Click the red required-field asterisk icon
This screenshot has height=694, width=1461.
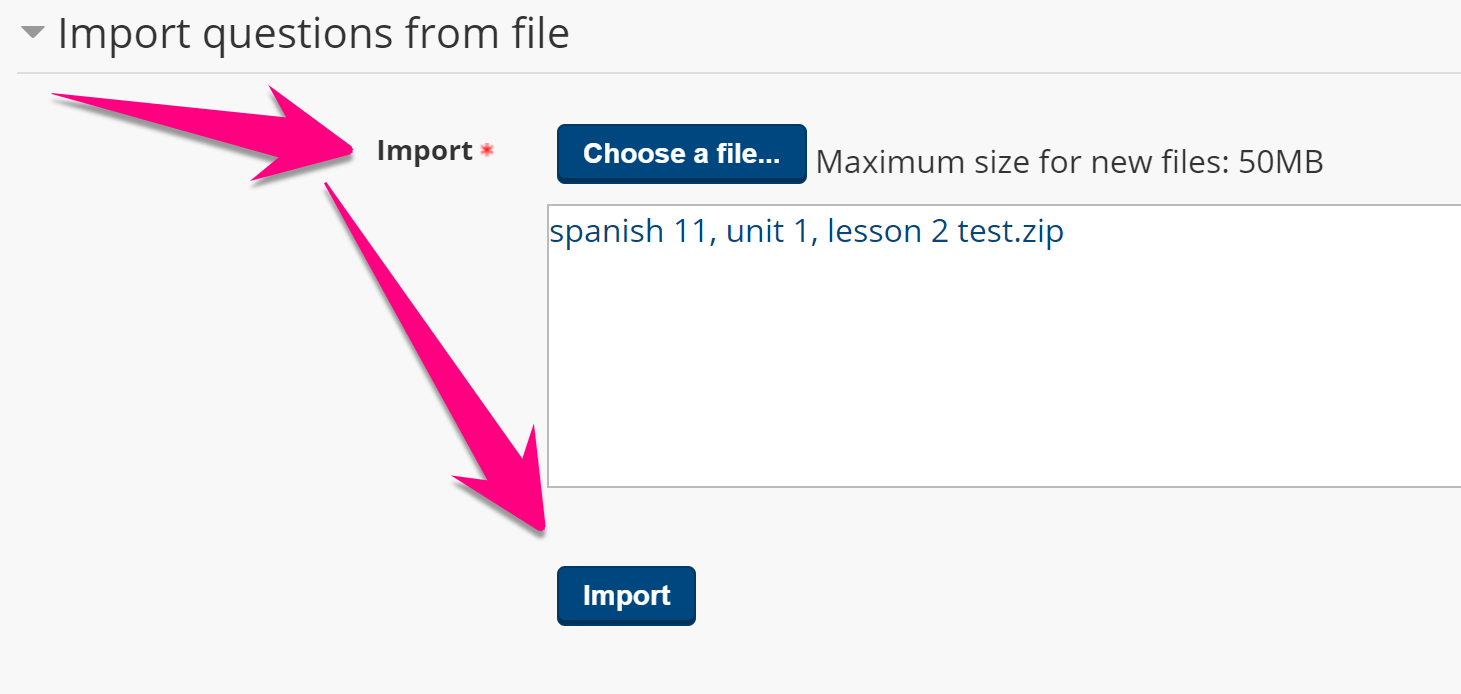[487, 151]
